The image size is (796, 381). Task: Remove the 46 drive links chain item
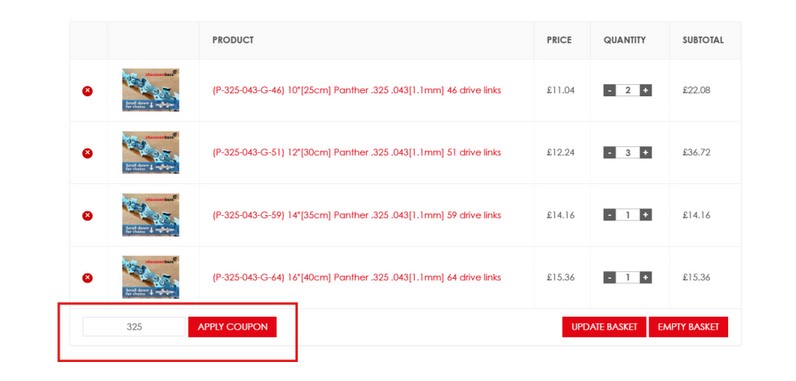click(x=87, y=91)
